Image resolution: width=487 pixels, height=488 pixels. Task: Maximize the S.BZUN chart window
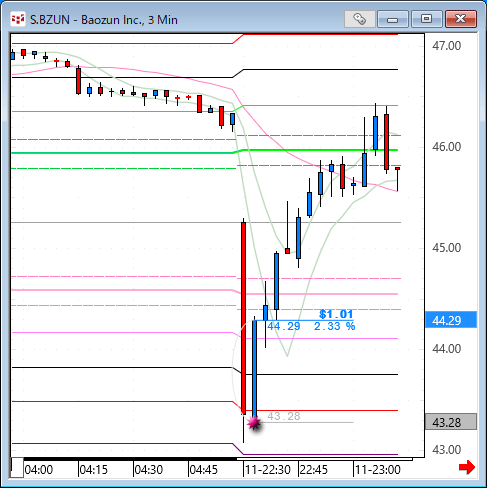coord(426,19)
